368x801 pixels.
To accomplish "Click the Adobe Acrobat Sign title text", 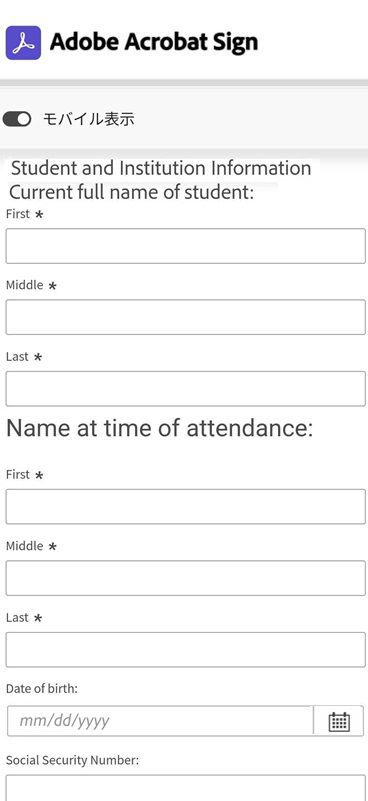I will (154, 42).
